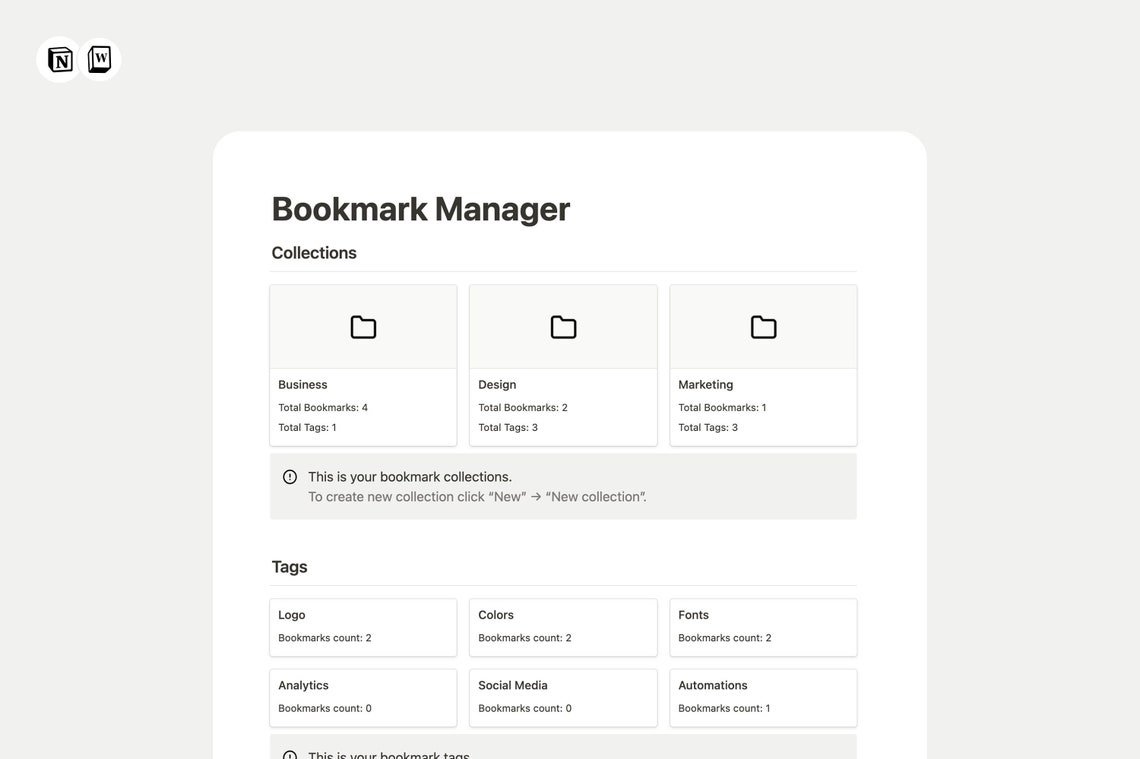Viewport: 1140px width, 759px height.
Task: Select the Logo tag card
Action: coord(362,627)
